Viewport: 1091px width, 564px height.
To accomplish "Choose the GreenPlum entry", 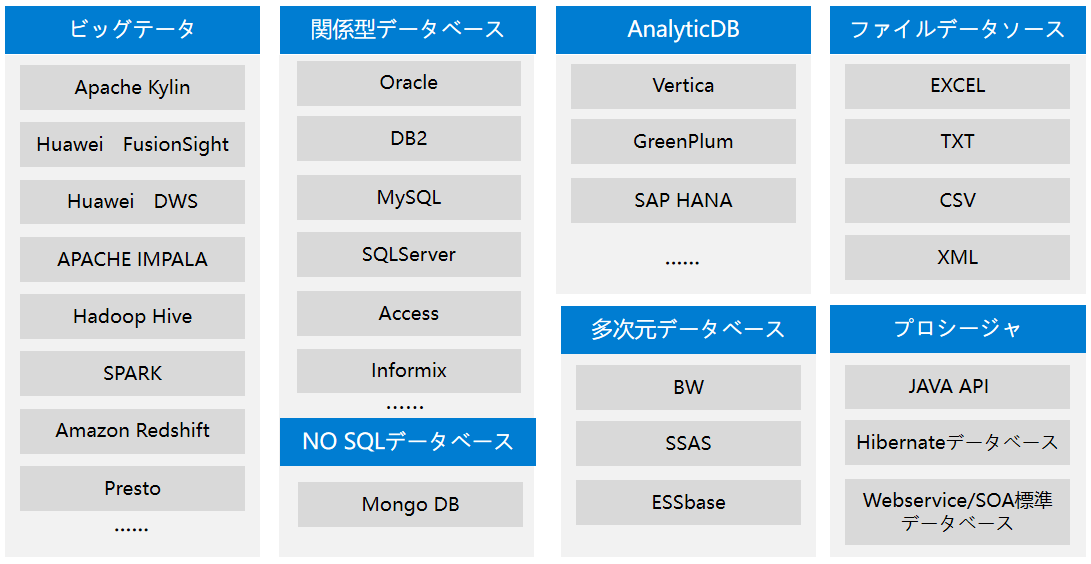I will coord(683,142).
